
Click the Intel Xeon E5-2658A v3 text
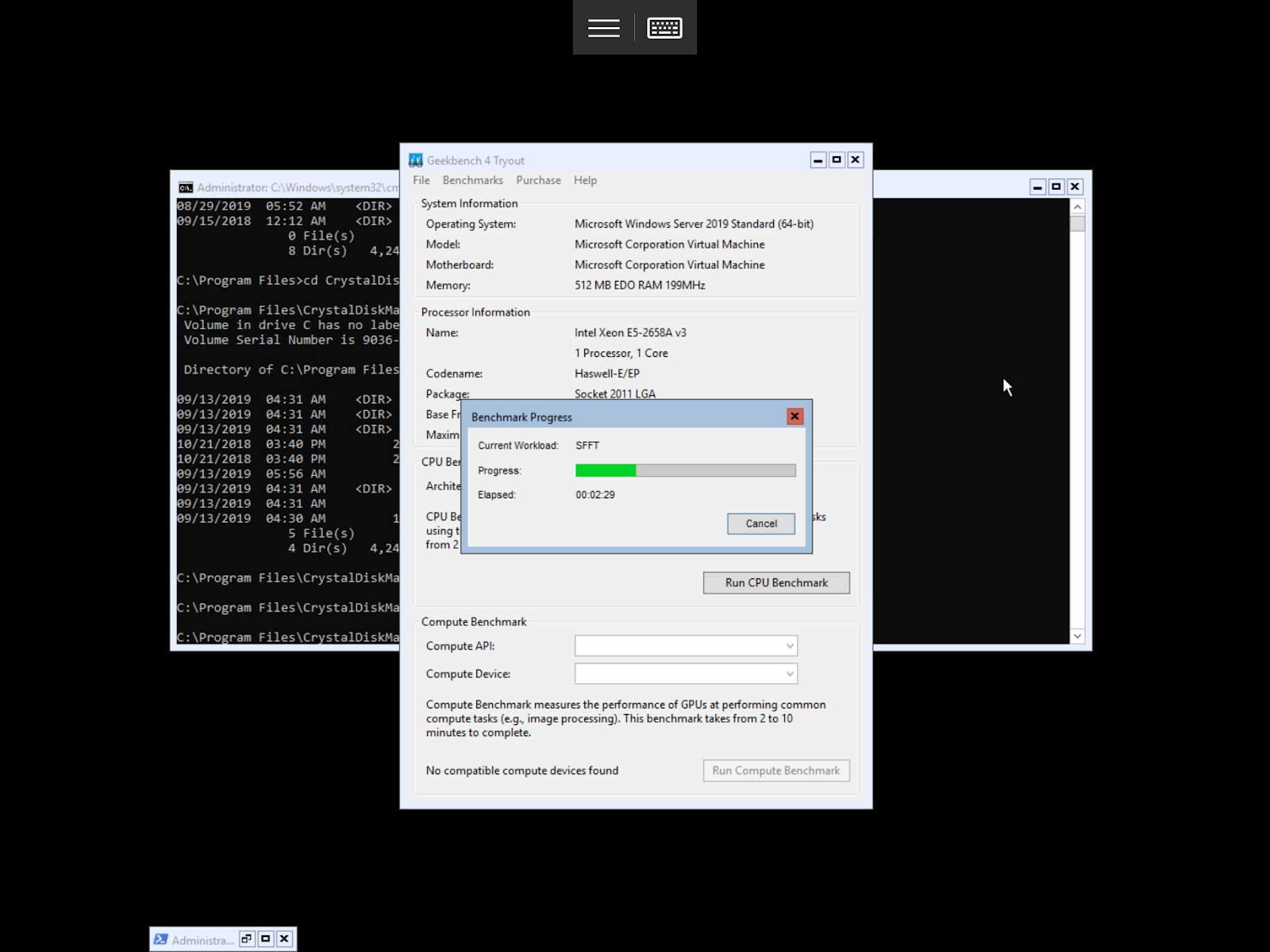(x=630, y=333)
